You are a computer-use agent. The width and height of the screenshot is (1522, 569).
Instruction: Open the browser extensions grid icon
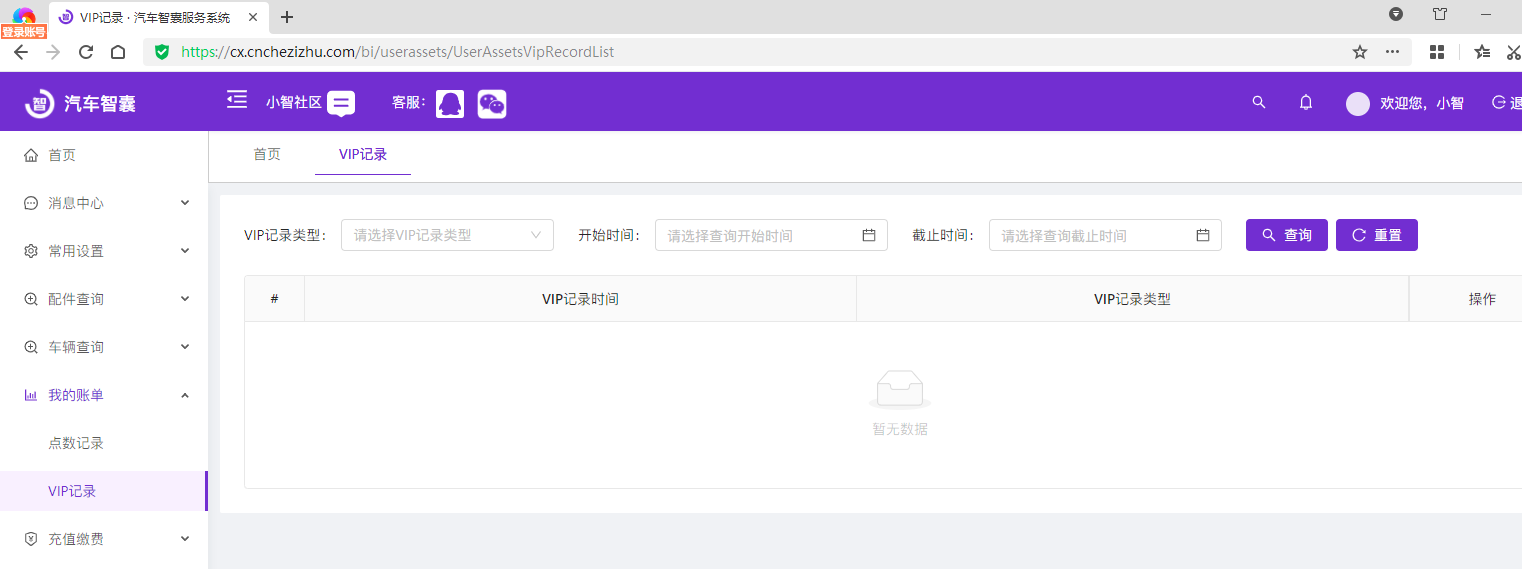[x=1438, y=52]
